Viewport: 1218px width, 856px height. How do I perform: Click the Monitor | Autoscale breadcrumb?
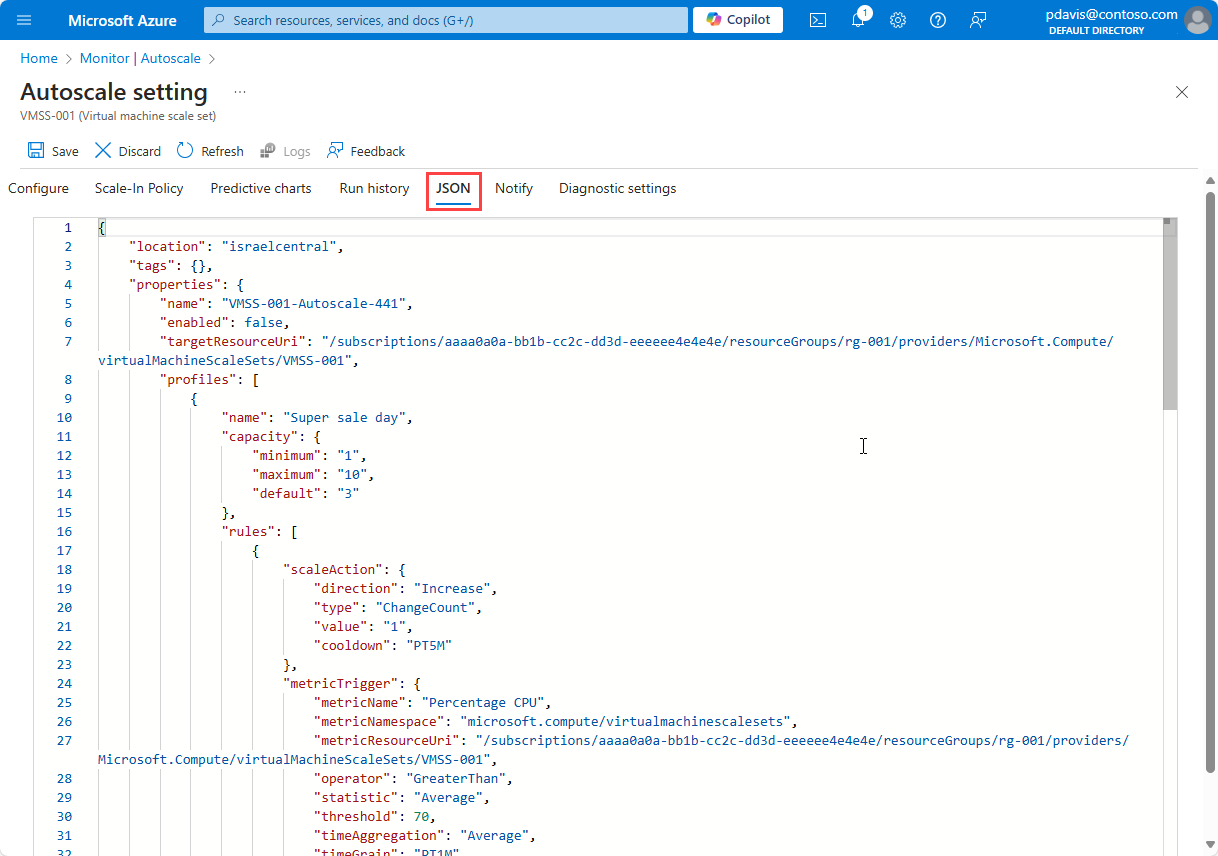(x=140, y=59)
